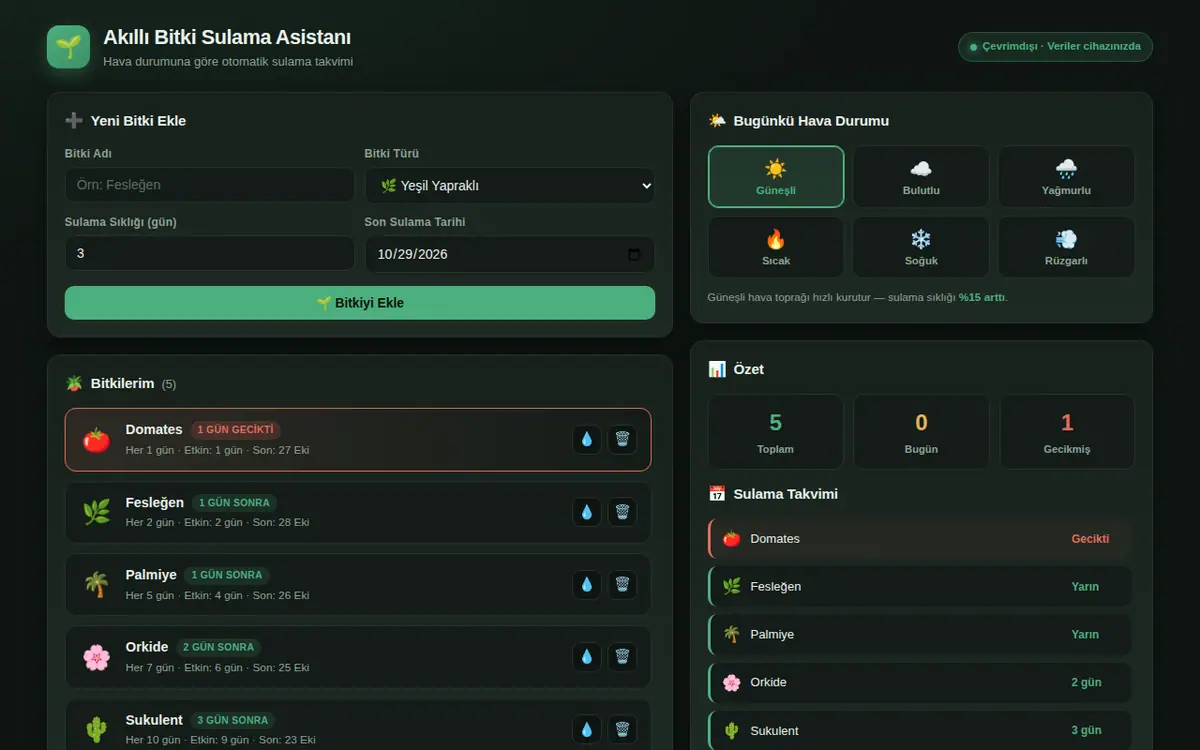This screenshot has height=750, width=1200.
Task: Focus the Sulama Sıklığı number field
Action: tap(210, 254)
